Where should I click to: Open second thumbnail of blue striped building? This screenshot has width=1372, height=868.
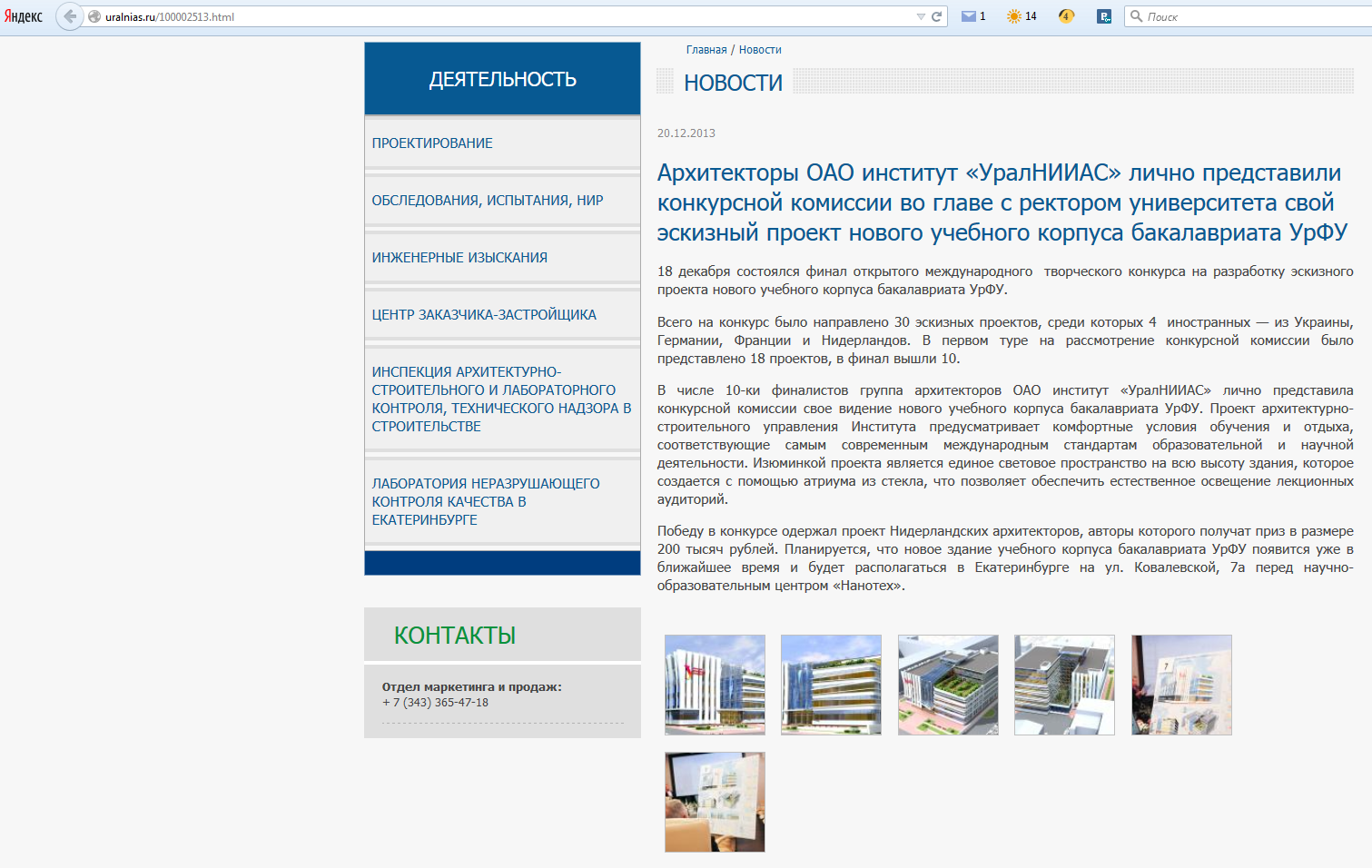point(831,685)
